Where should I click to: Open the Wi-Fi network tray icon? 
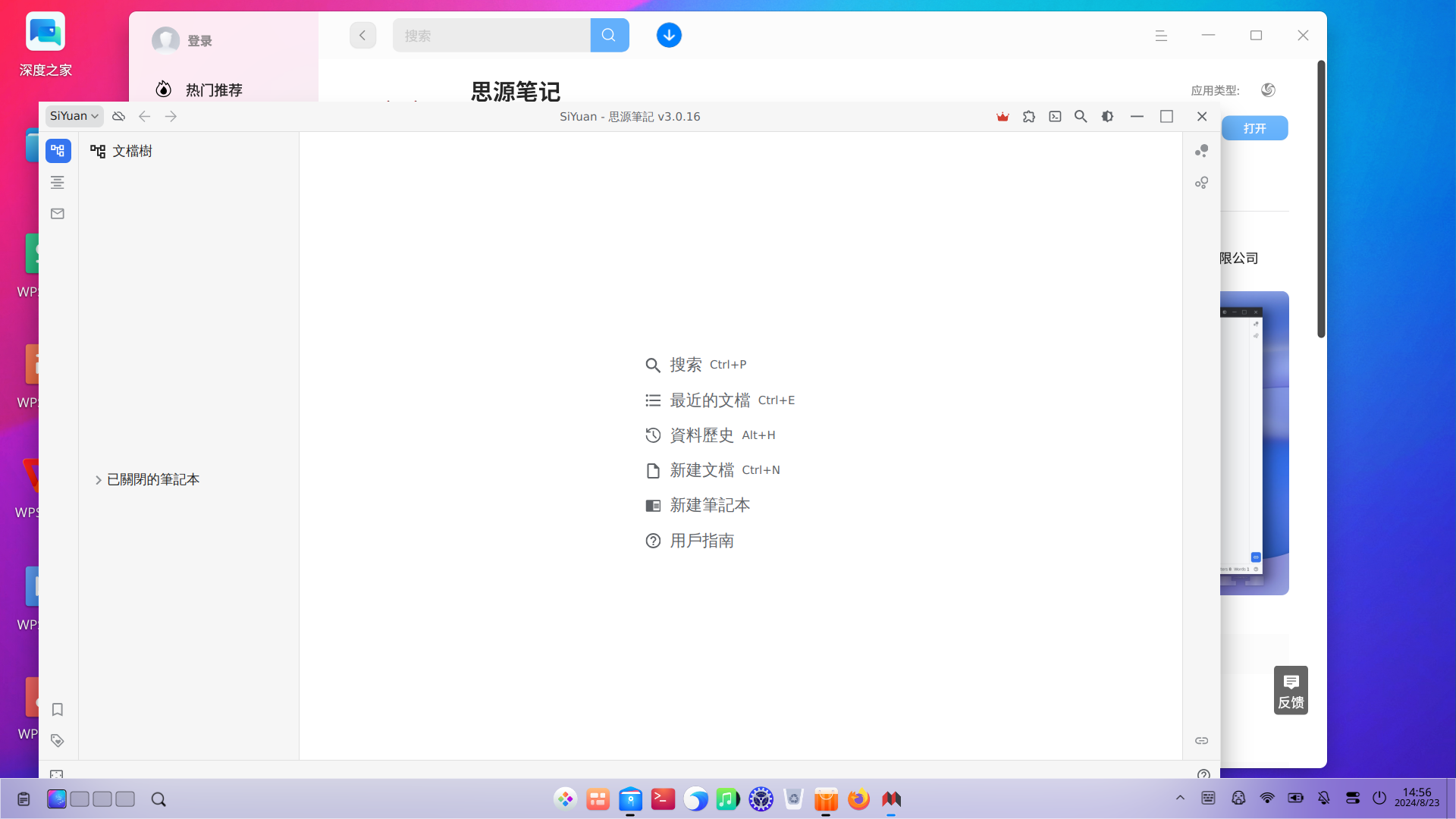point(1267,798)
